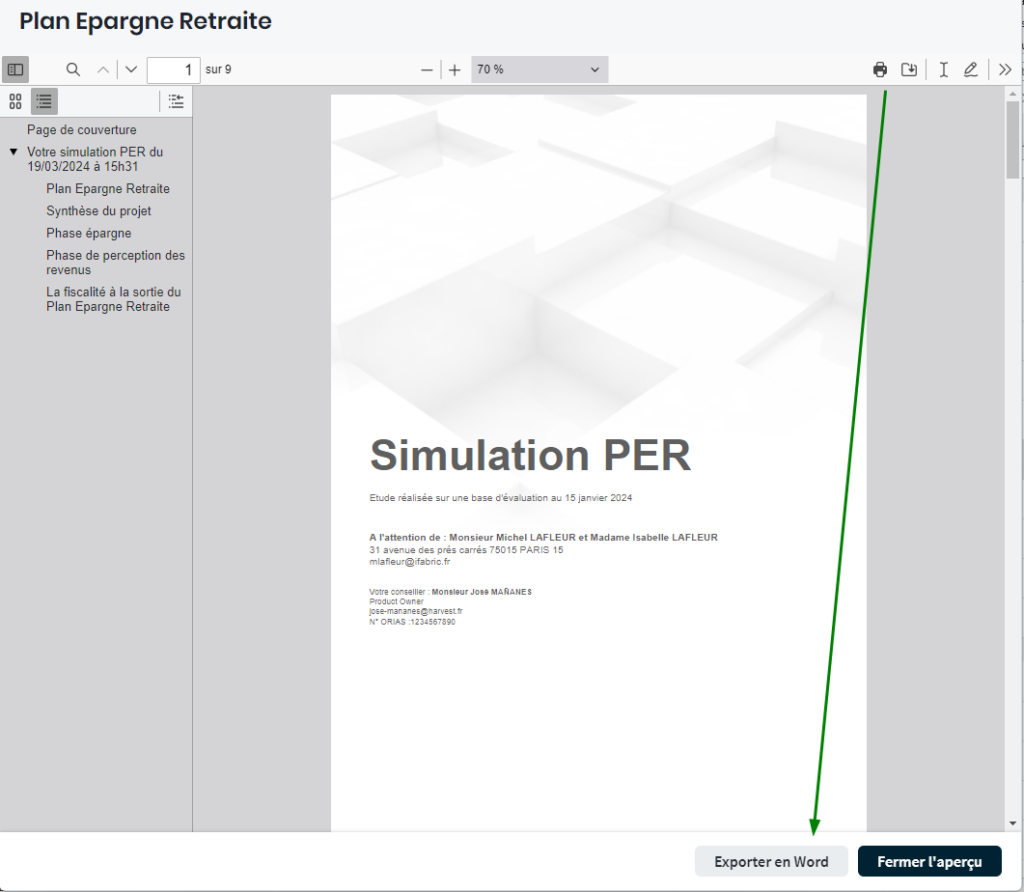The image size is (1024, 892).
Task: Go to next page arrow
Action: point(131,70)
